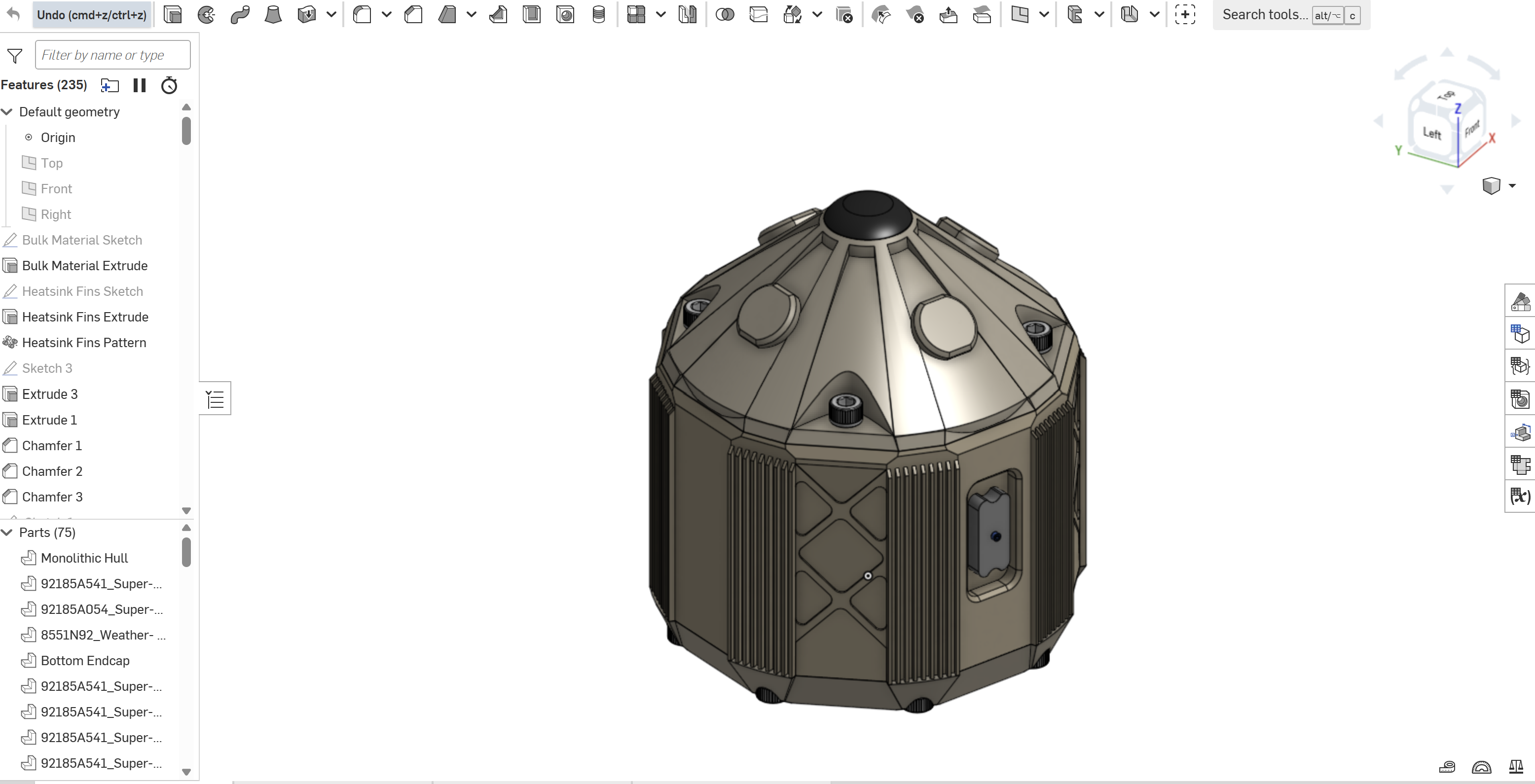Select the 8551N92_Weather part
The height and width of the screenshot is (784, 1535).
click(103, 635)
